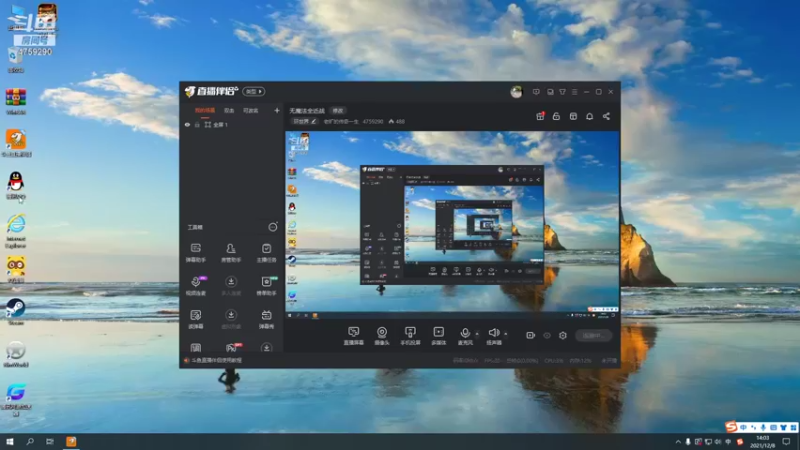Open the room manager assistant tool
Image resolution: width=800 pixels, height=450 pixels.
point(231,253)
